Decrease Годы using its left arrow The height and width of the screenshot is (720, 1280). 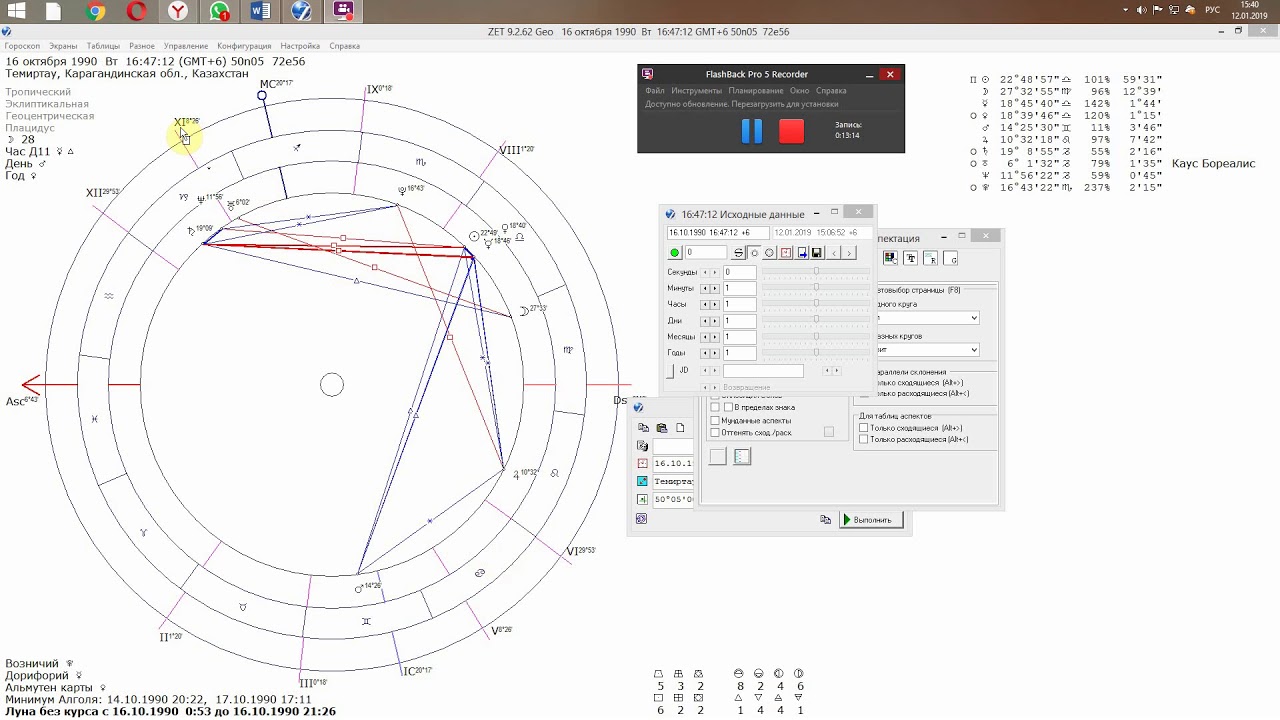tap(705, 353)
